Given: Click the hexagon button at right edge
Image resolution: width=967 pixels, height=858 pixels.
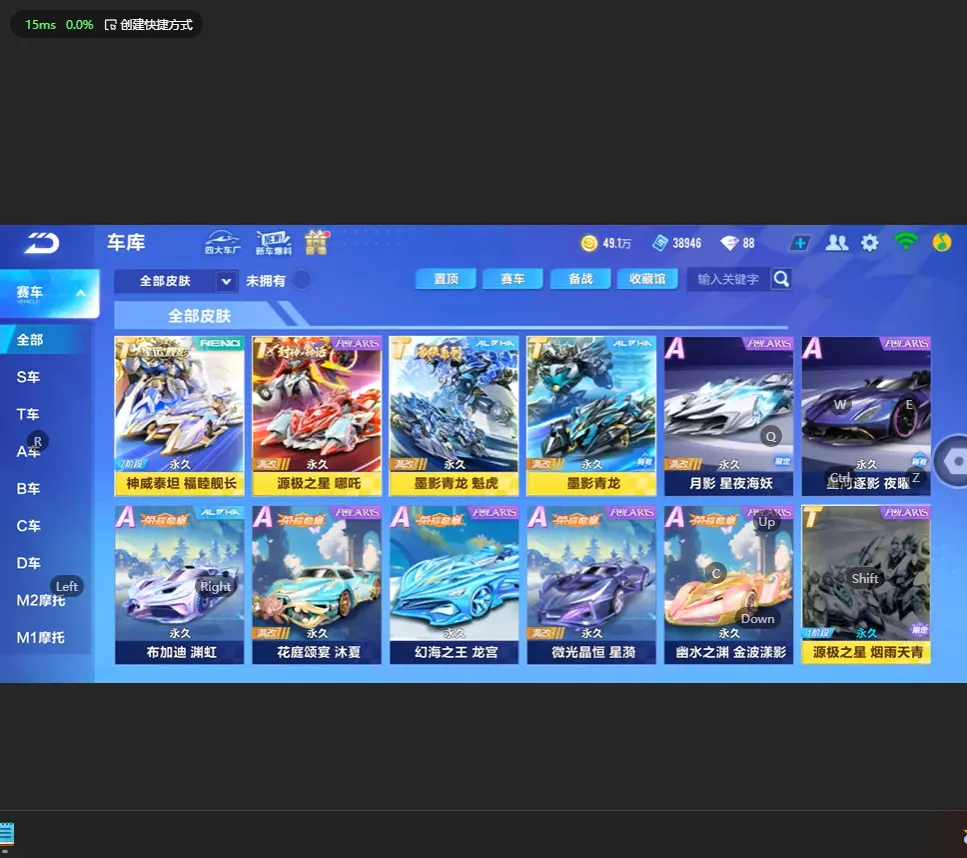Looking at the screenshot, I should [x=953, y=461].
